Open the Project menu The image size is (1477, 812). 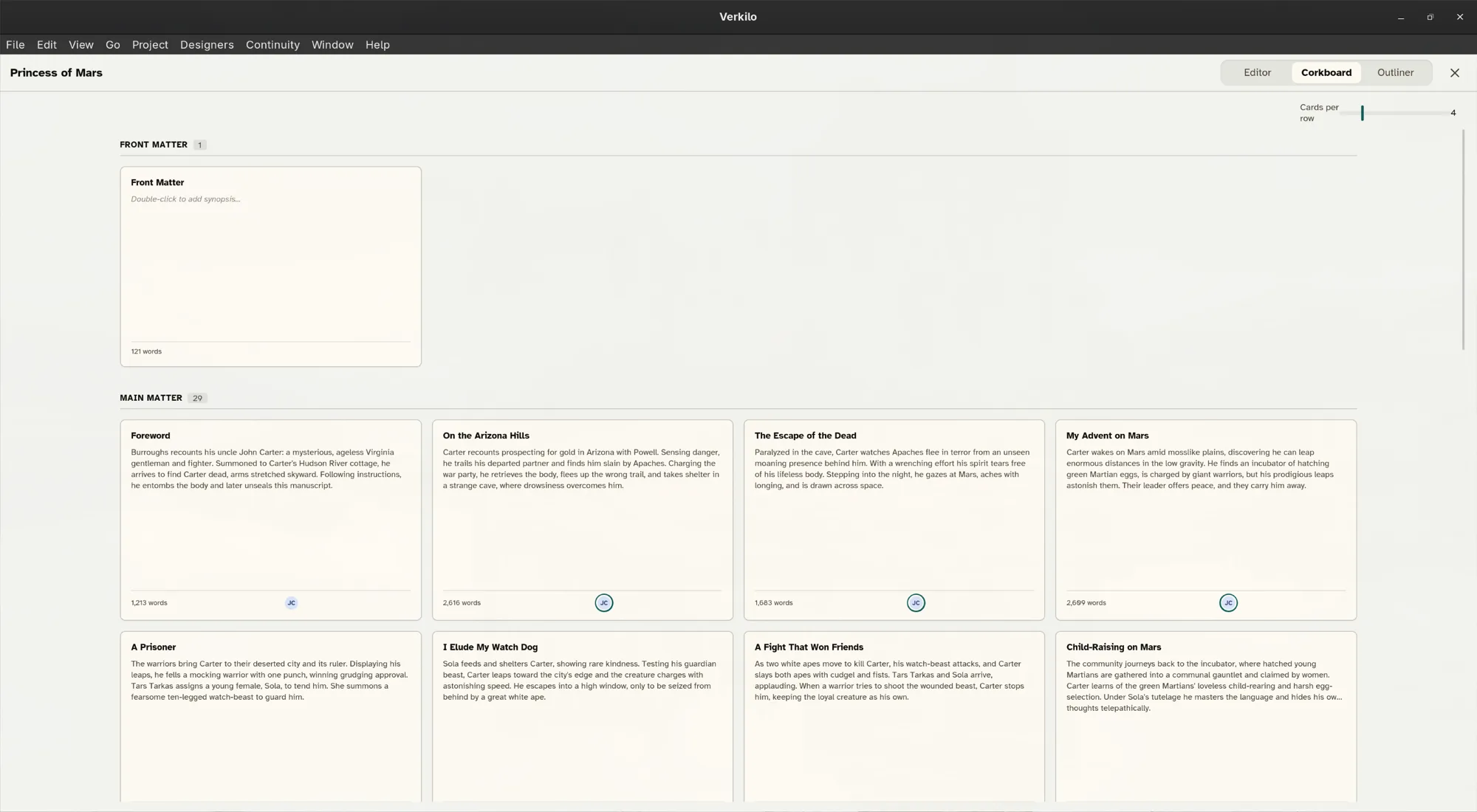(x=150, y=45)
